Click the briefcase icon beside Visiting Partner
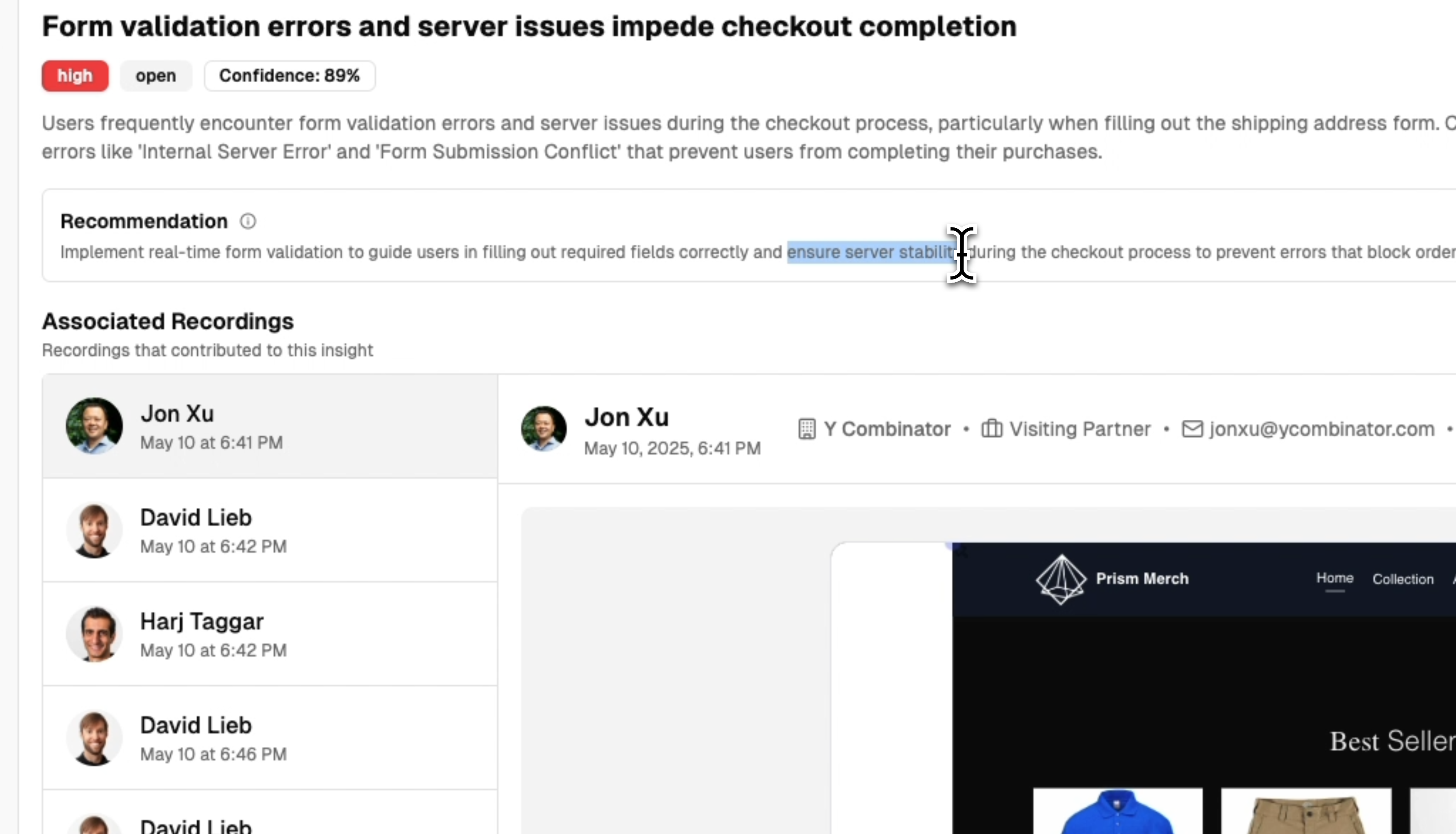Viewport: 1456px width, 834px height. click(992, 429)
